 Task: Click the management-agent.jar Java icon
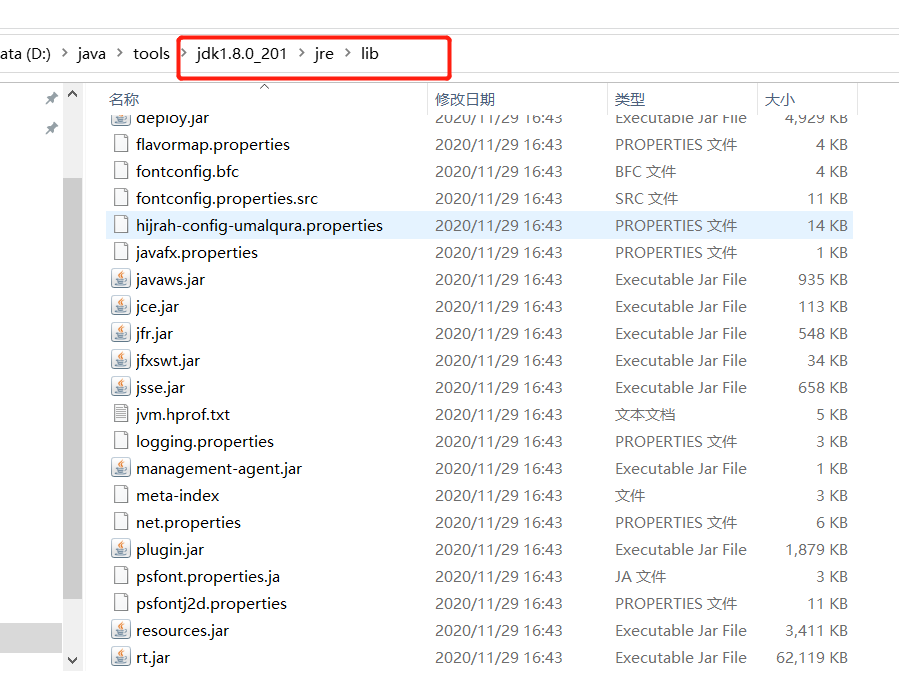pos(120,468)
